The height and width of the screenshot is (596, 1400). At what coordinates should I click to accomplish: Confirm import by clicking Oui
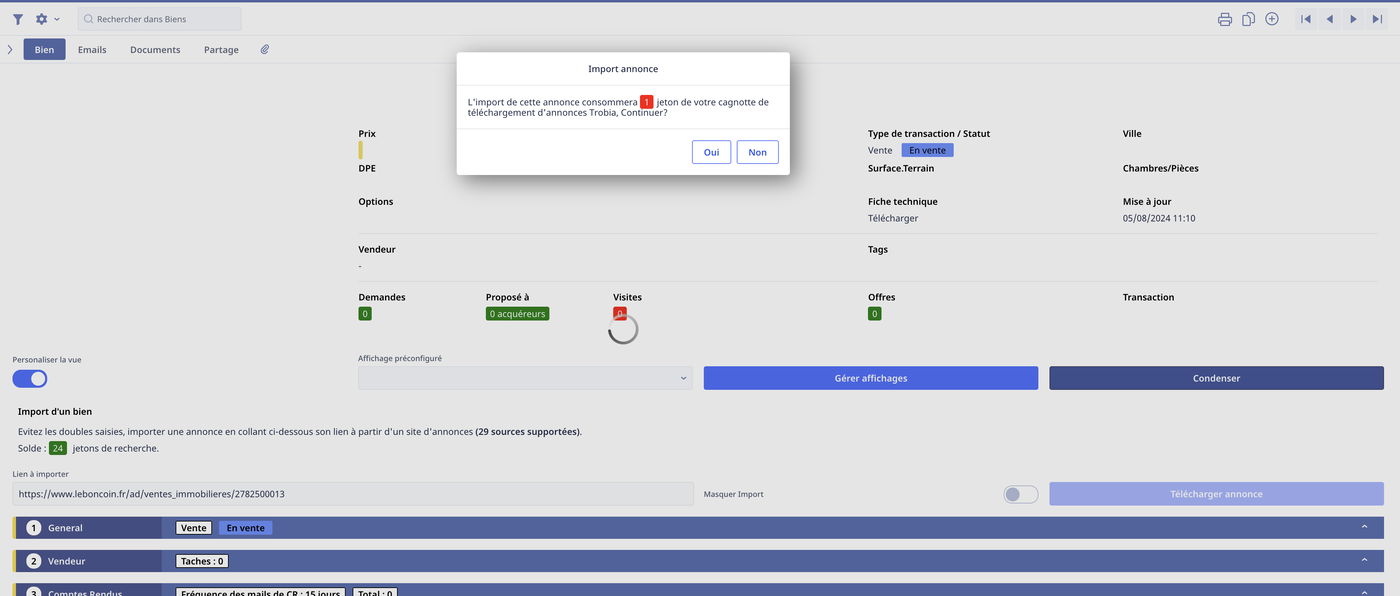coord(711,152)
